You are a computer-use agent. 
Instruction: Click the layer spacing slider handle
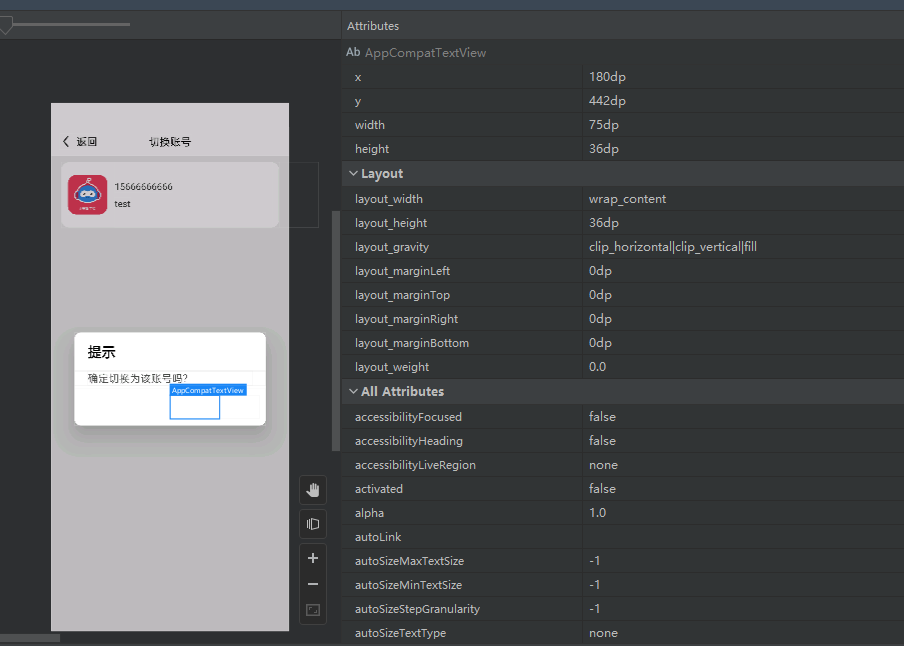(6, 25)
